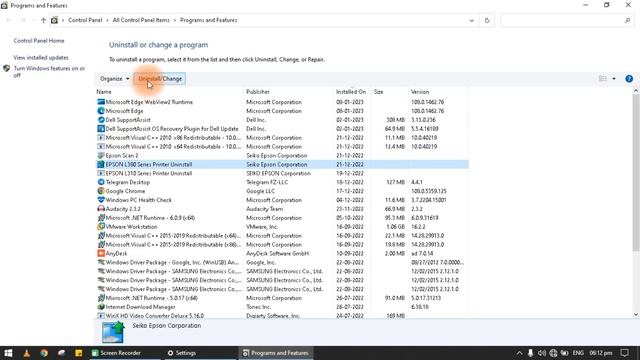Sort the list by Version column header
Screen dimensions: 640x360
coord(420,92)
